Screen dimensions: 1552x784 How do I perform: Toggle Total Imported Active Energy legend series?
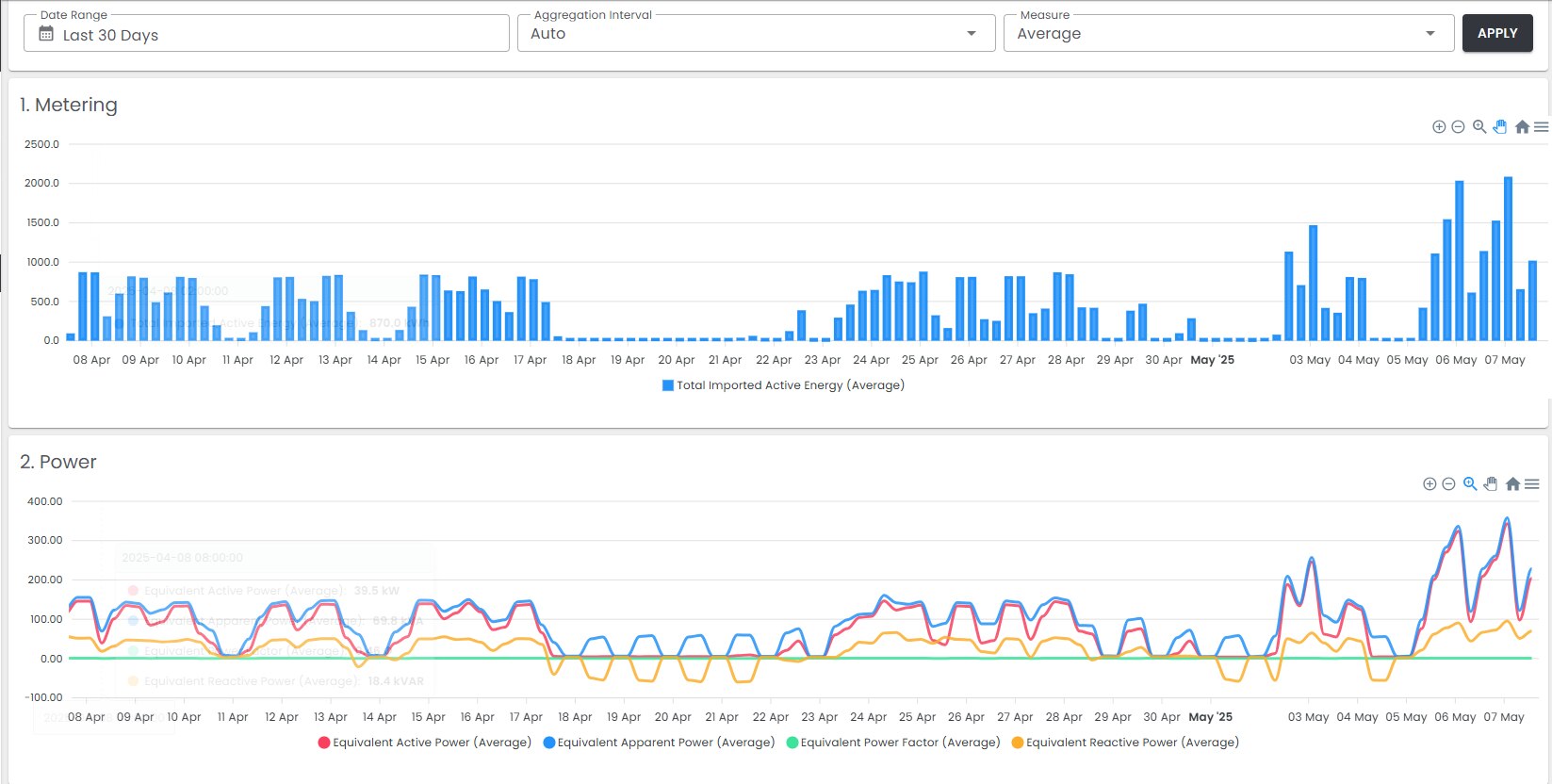[783, 385]
